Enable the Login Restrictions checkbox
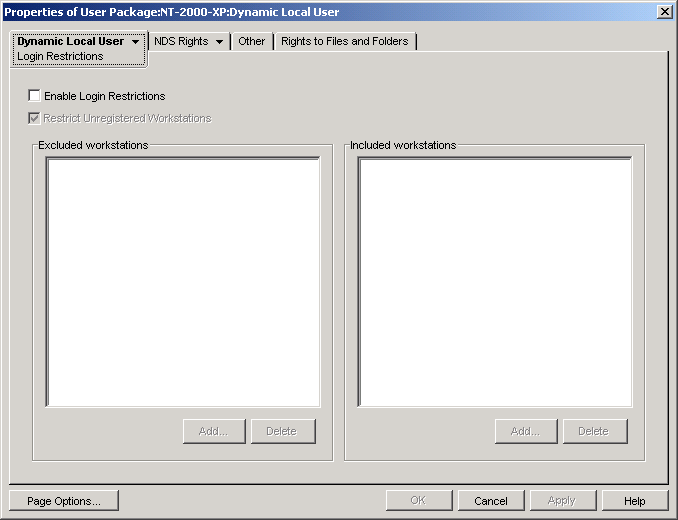The width and height of the screenshot is (678, 520). (x=34, y=96)
